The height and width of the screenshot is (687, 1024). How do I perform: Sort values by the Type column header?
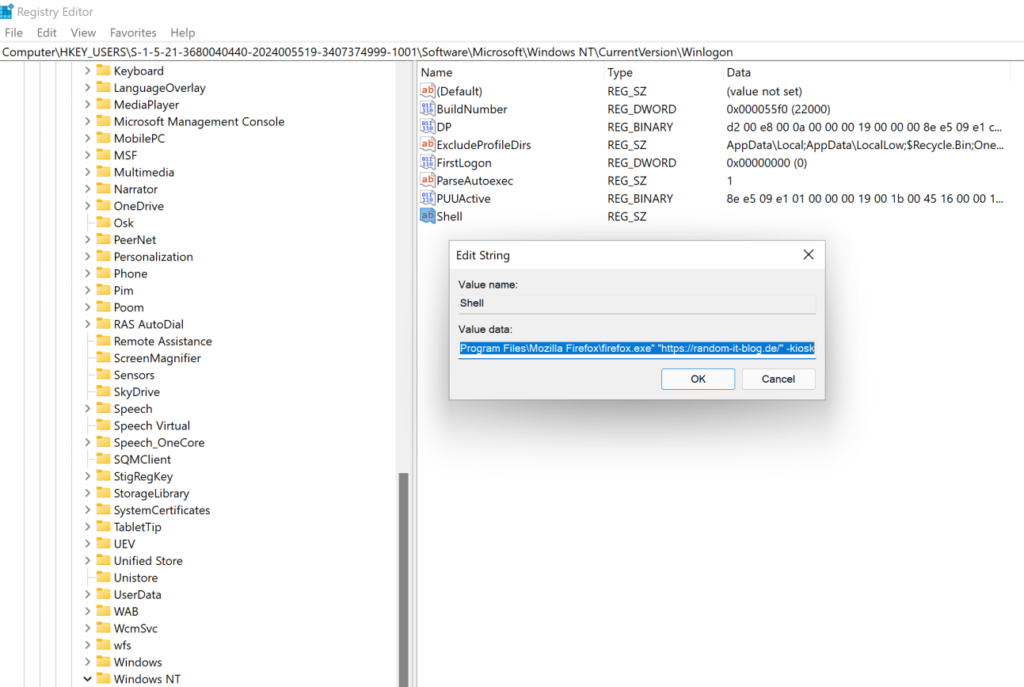[664, 72]
